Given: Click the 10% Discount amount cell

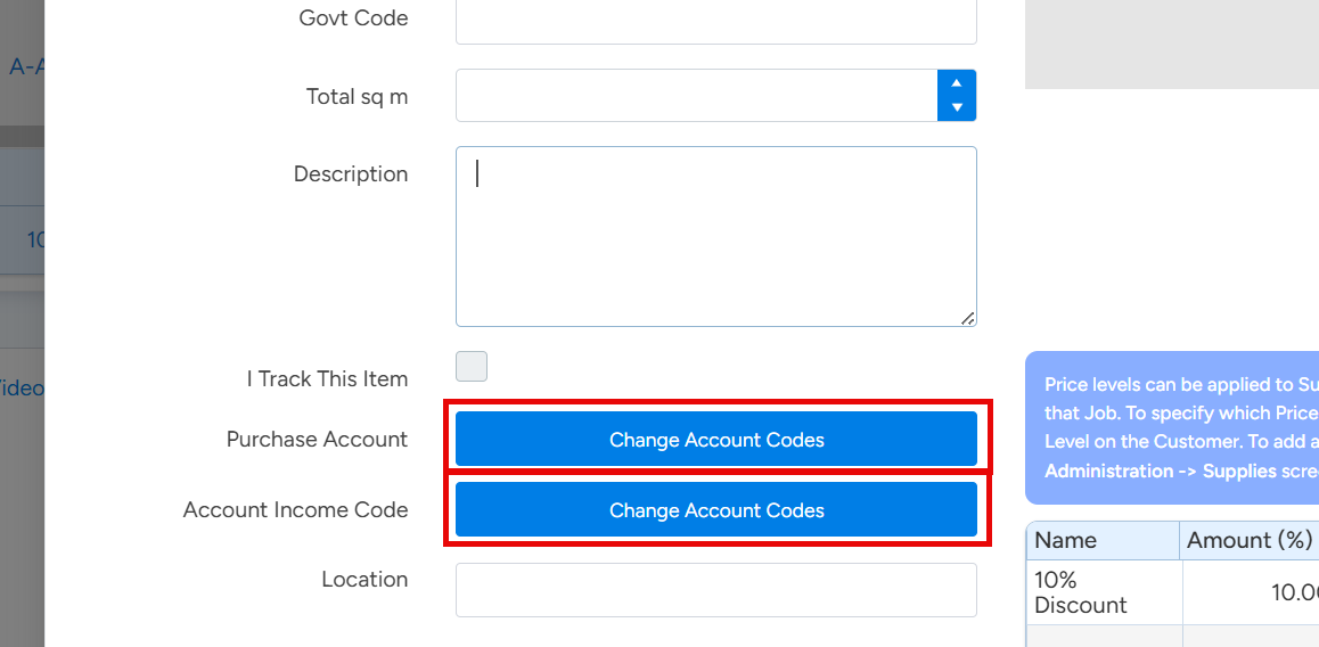Looking at the screenshot, I should 1252,592.
